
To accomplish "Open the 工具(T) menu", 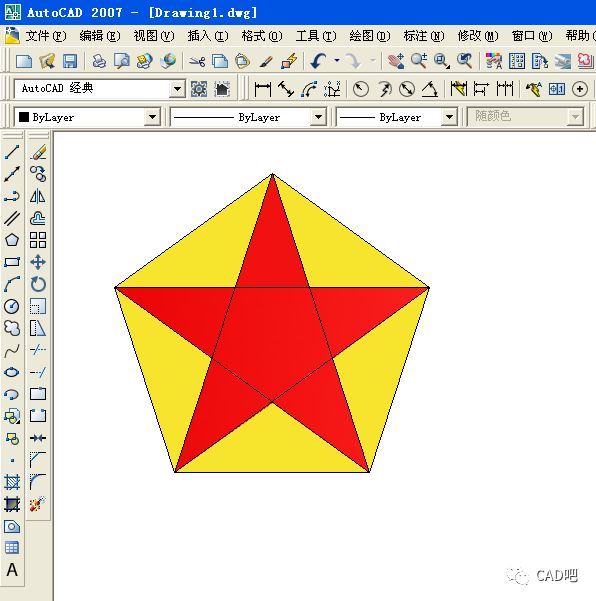I will tap(316, 36).
